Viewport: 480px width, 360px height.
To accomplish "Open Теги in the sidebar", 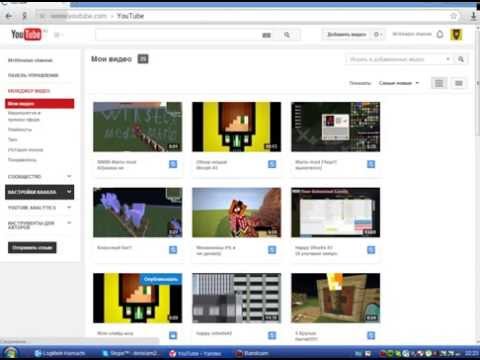I will click(13, 139).
